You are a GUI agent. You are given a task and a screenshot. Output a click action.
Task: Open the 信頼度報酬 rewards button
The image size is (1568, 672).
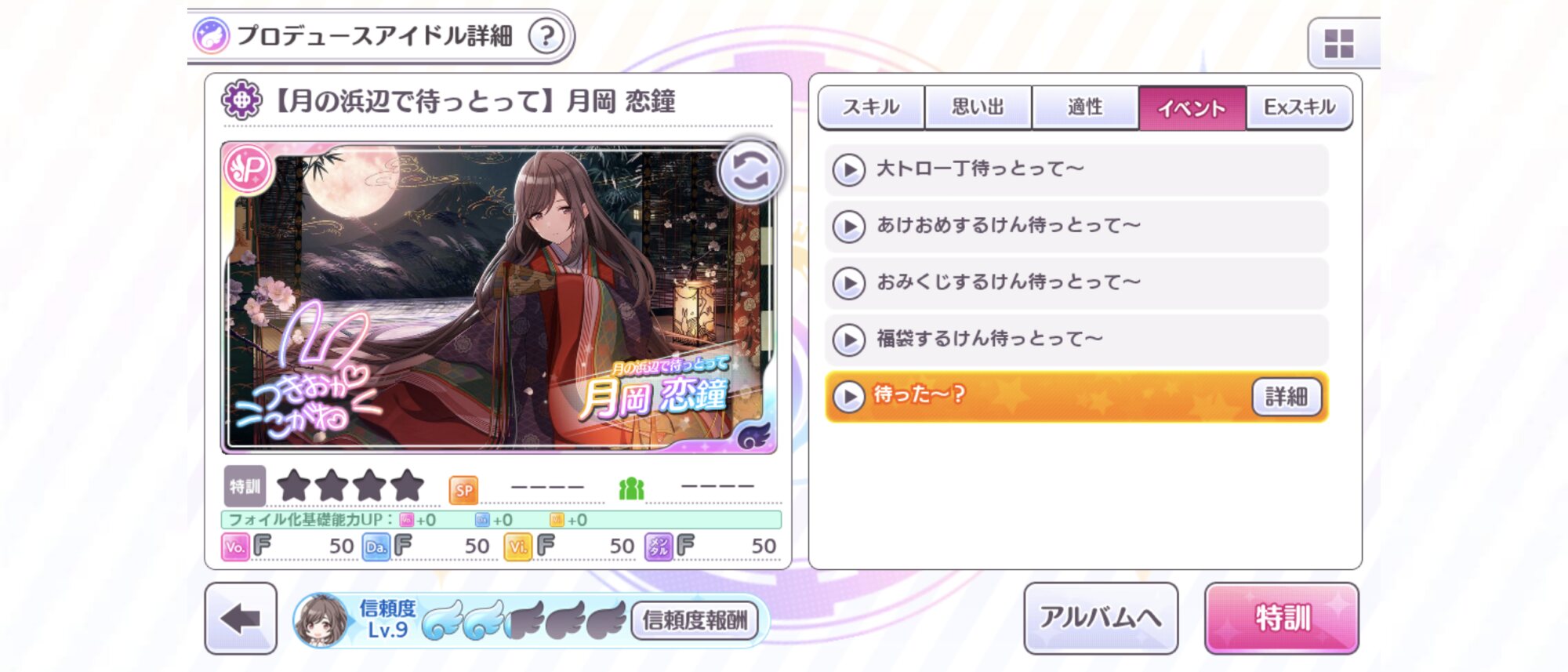[x=695, y=620]
